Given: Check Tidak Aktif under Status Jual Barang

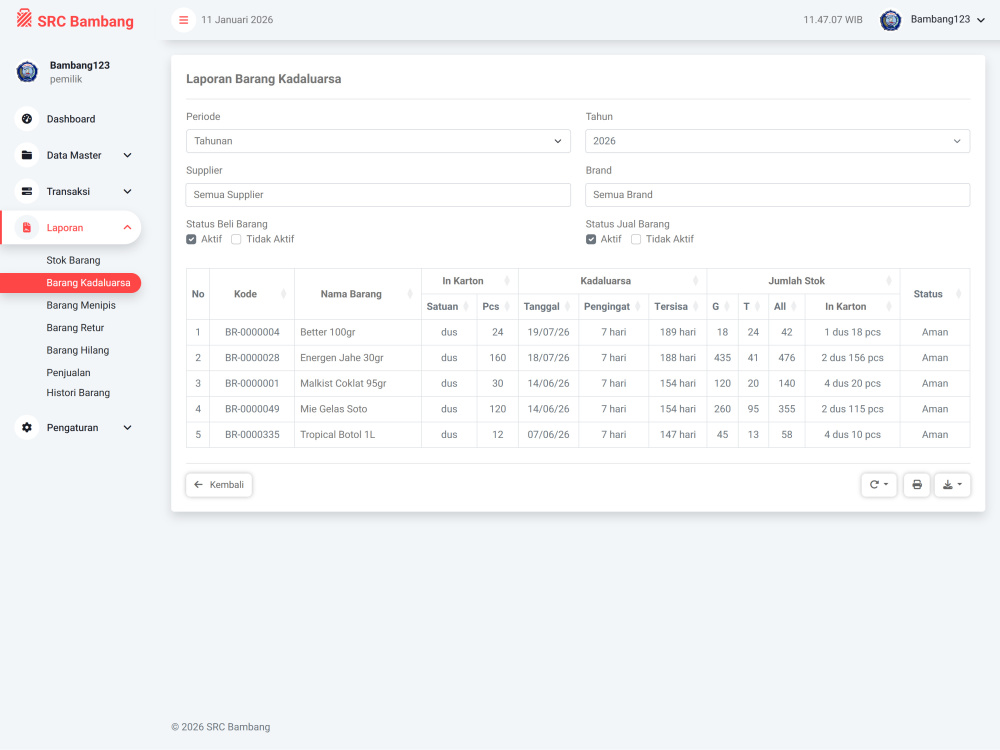Looking at the screenshot, I should (636, 239).
